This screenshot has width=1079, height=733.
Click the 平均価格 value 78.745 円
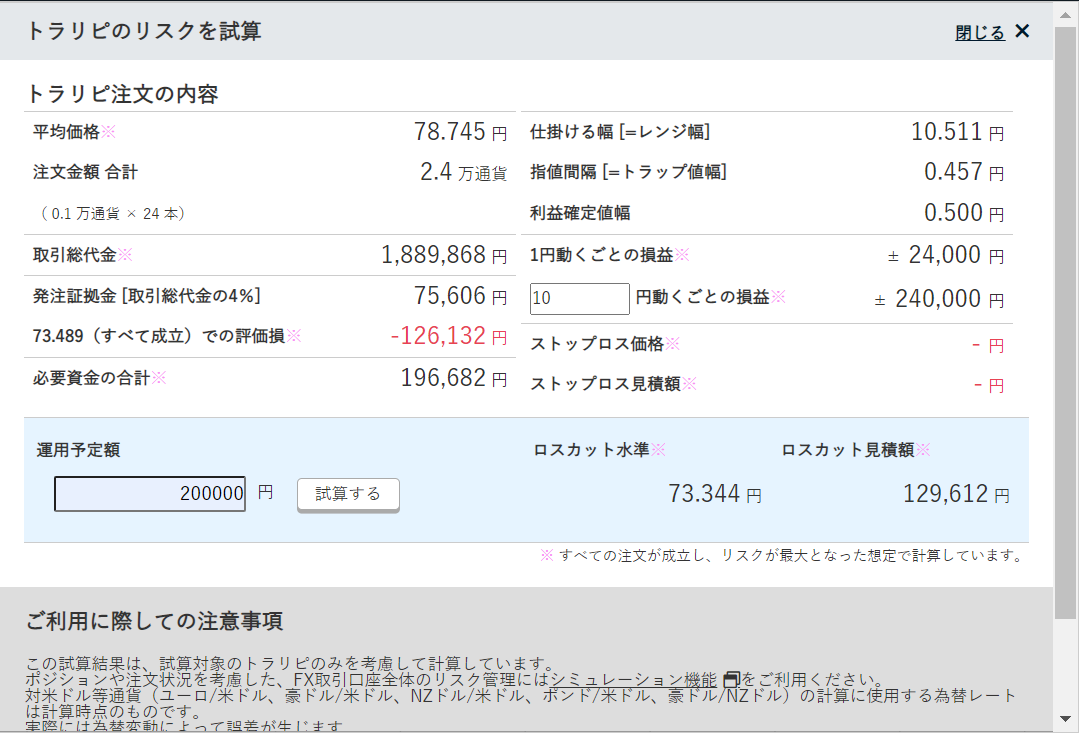[x=460, y=131]
